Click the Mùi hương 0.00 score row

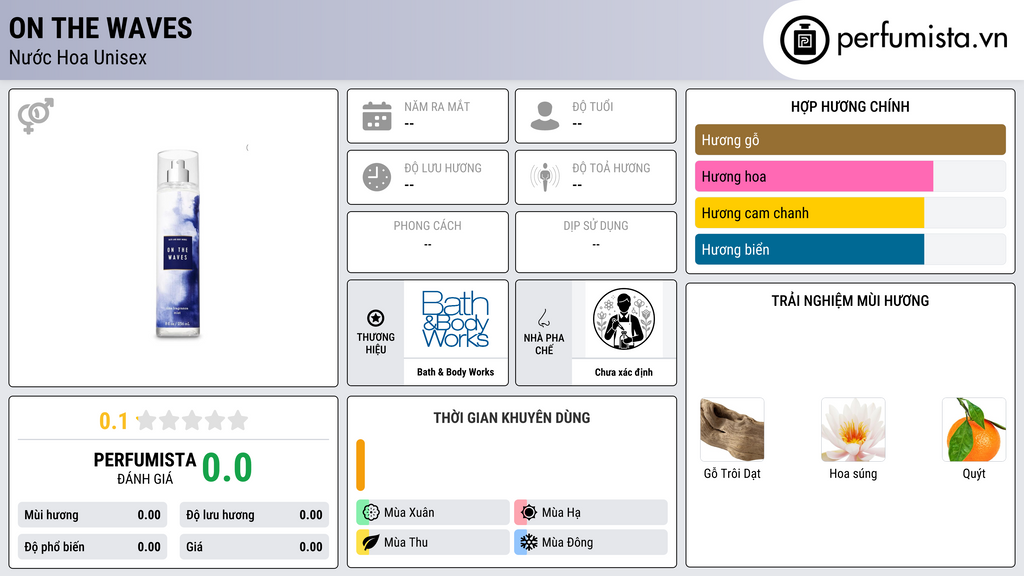[92, 515]
